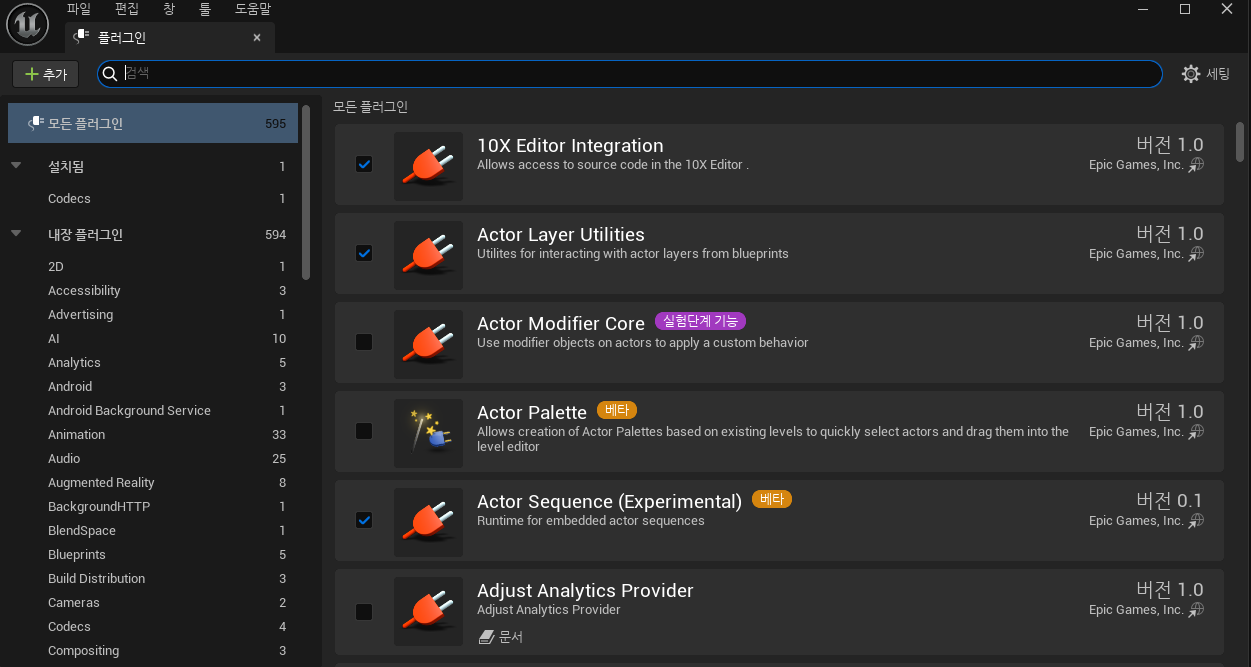The image size is (1251, 667).
Task: Select Android Background Service category
Action: (x=153, y=411)
